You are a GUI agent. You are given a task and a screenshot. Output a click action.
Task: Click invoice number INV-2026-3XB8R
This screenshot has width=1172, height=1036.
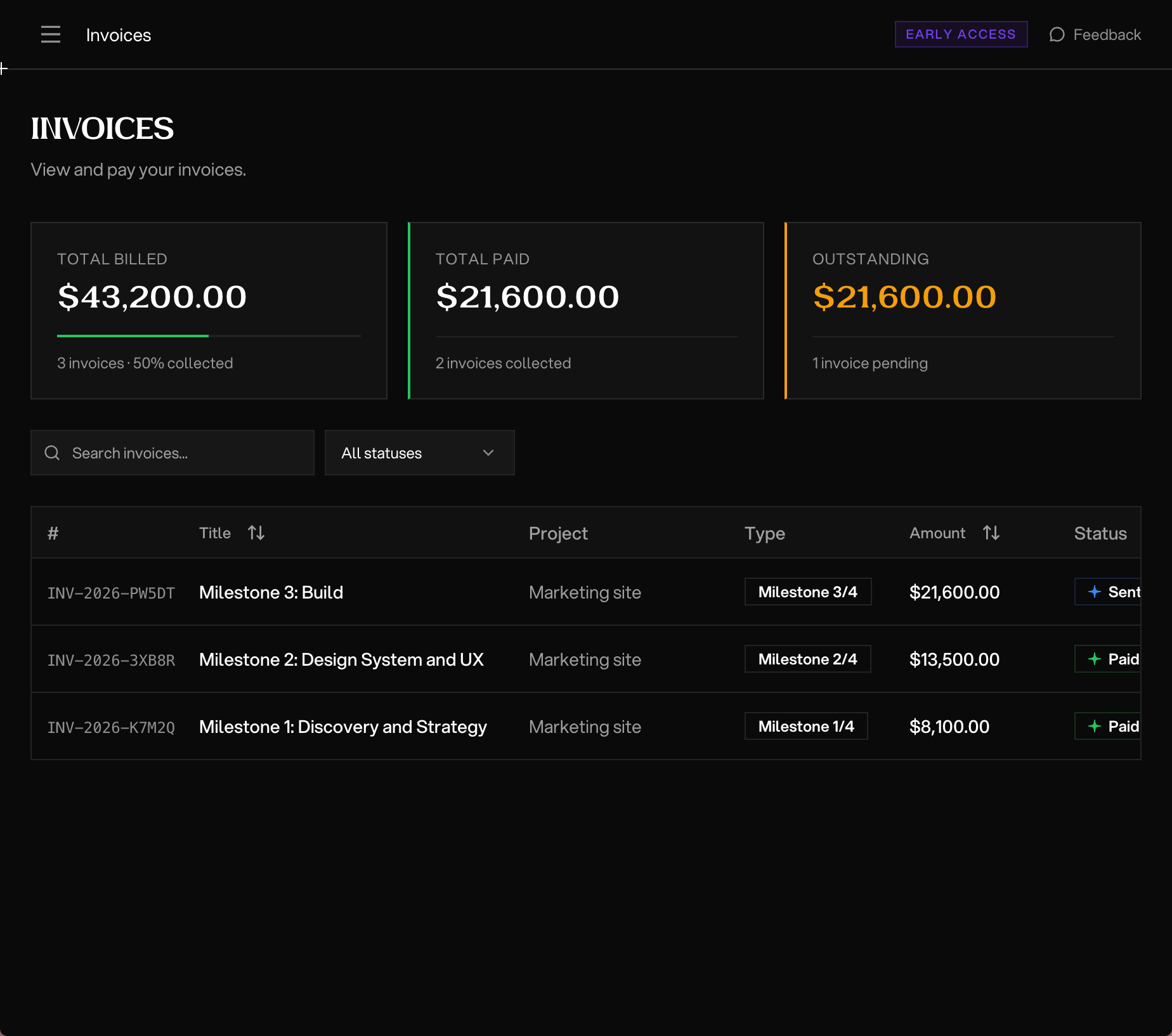[x=111, y=660]
